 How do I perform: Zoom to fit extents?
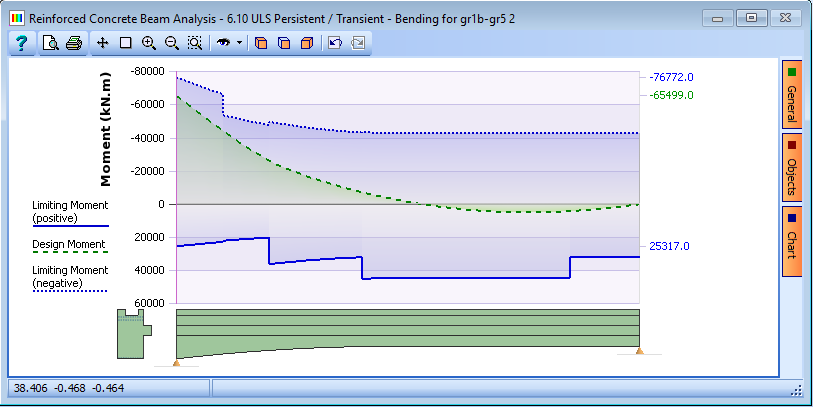pyautogui.click(x=194, y=43)
